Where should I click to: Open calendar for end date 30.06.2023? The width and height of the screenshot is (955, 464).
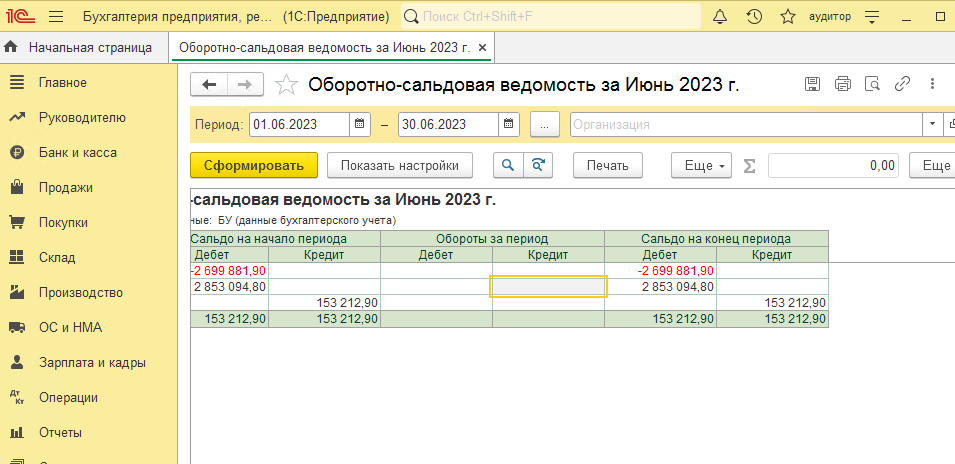point(509,125)
